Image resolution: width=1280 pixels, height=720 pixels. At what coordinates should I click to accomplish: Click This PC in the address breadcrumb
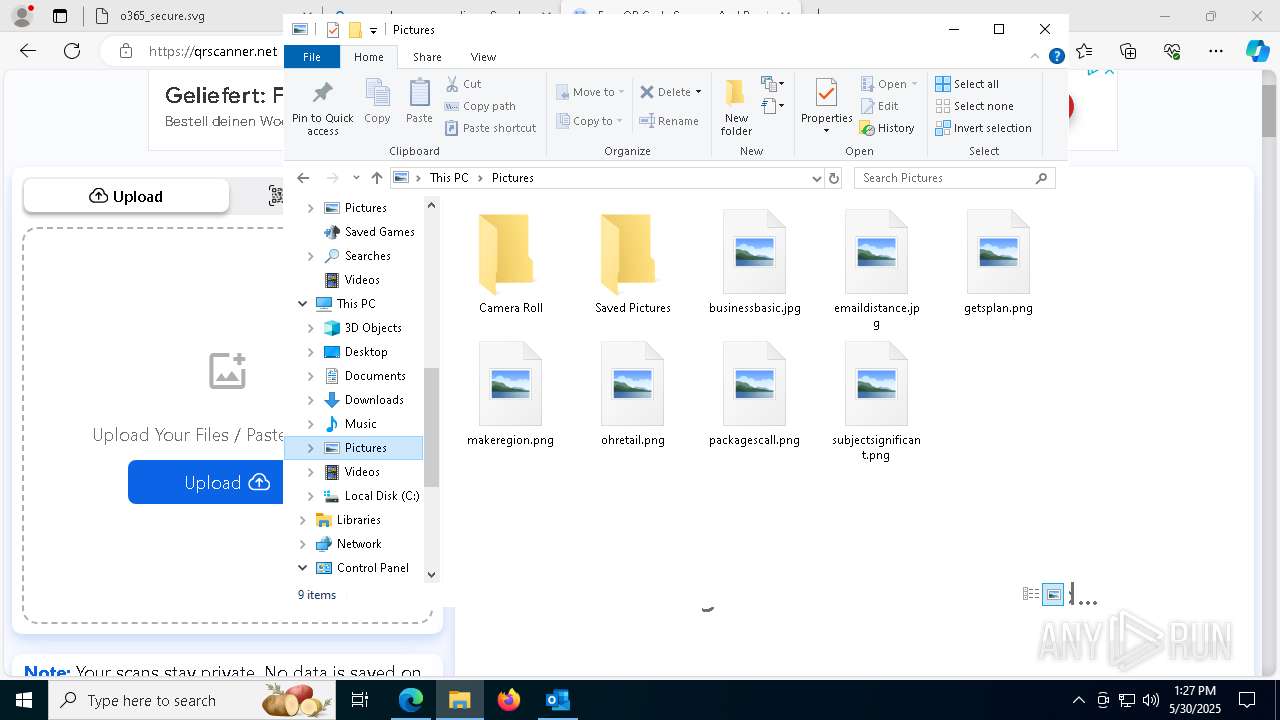[449, 178]
